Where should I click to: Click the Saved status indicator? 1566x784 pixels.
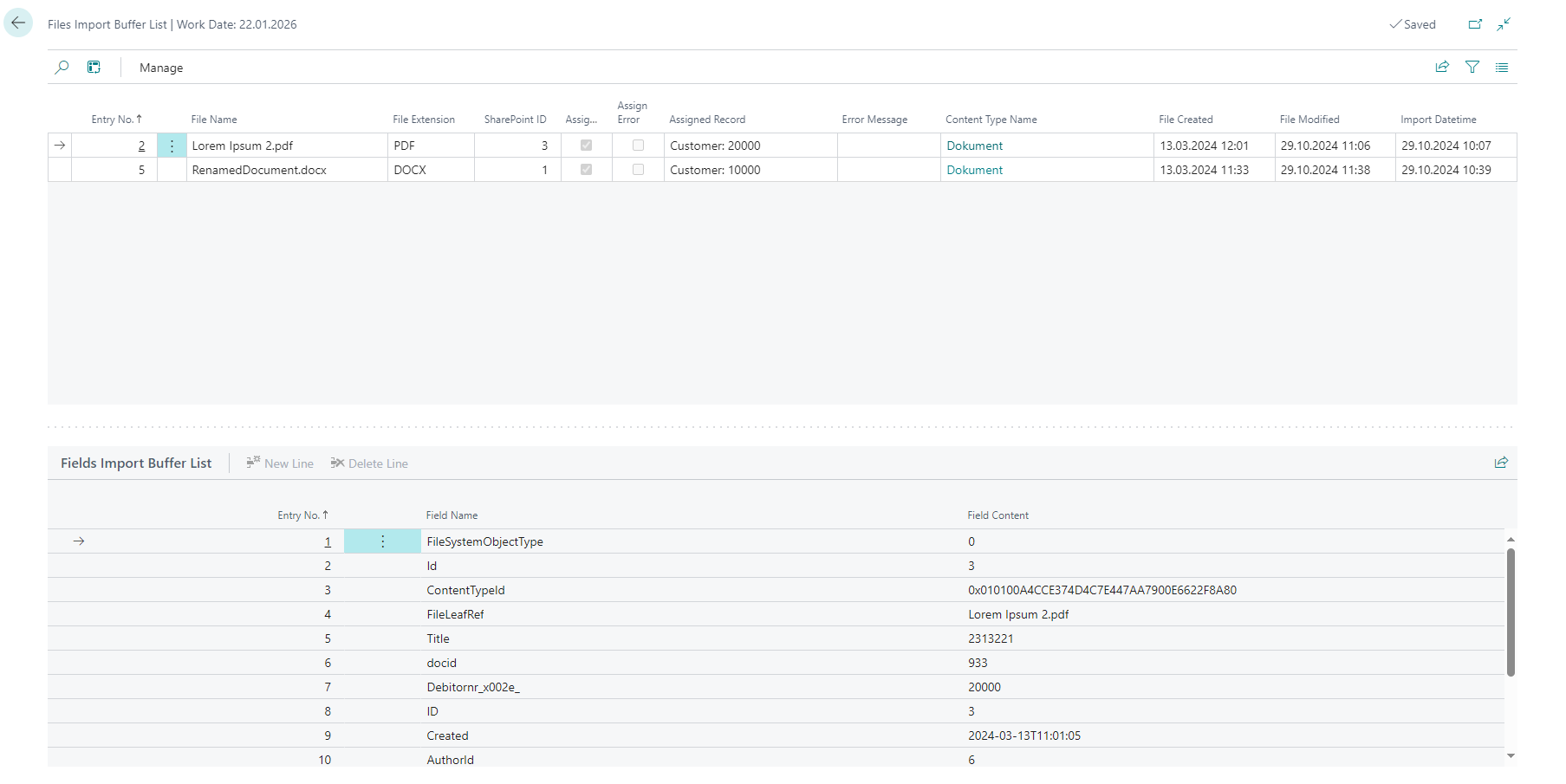1413,24
